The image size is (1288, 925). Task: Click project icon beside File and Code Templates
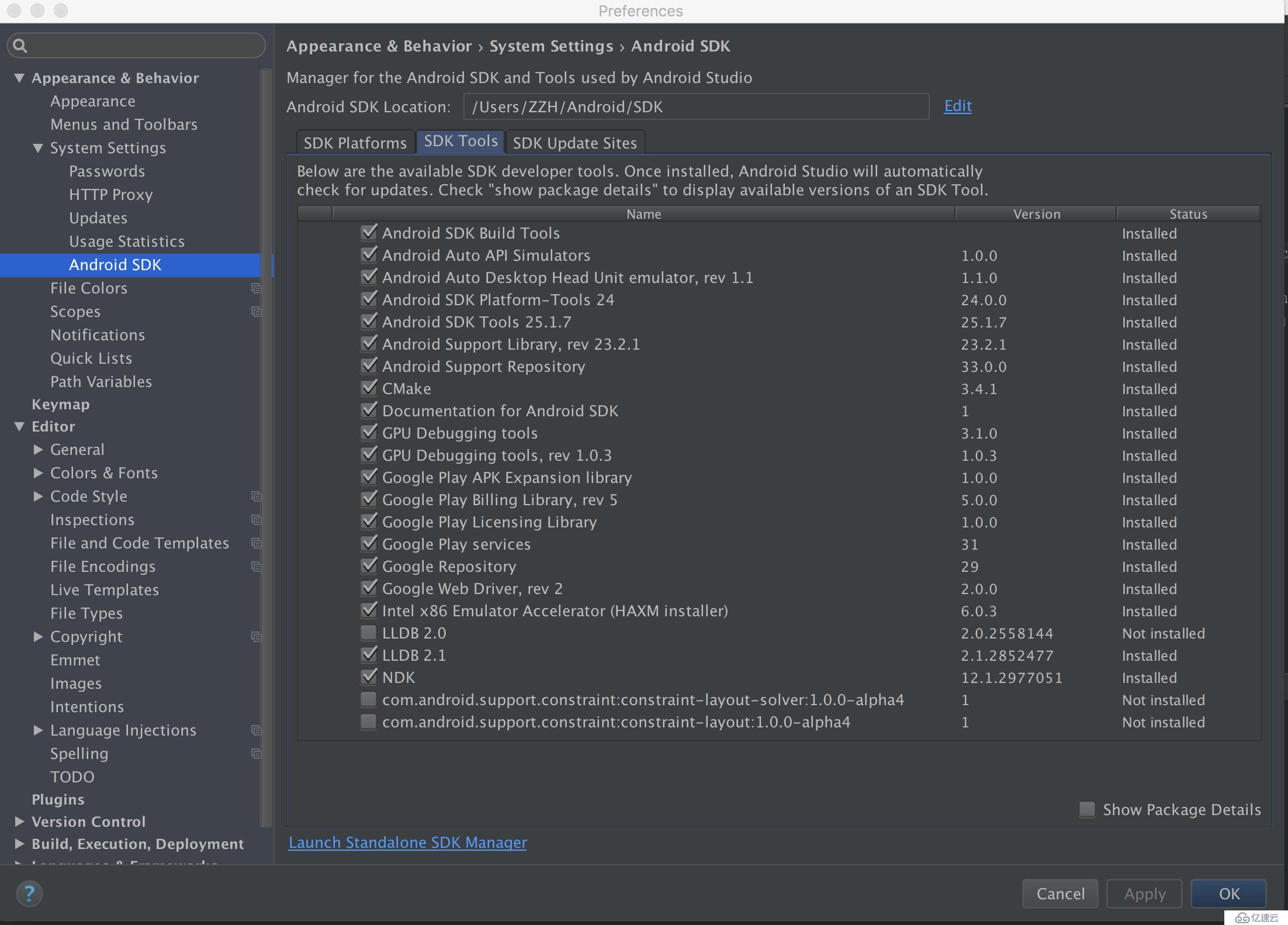pyautogui.click(x=256, y=543)
